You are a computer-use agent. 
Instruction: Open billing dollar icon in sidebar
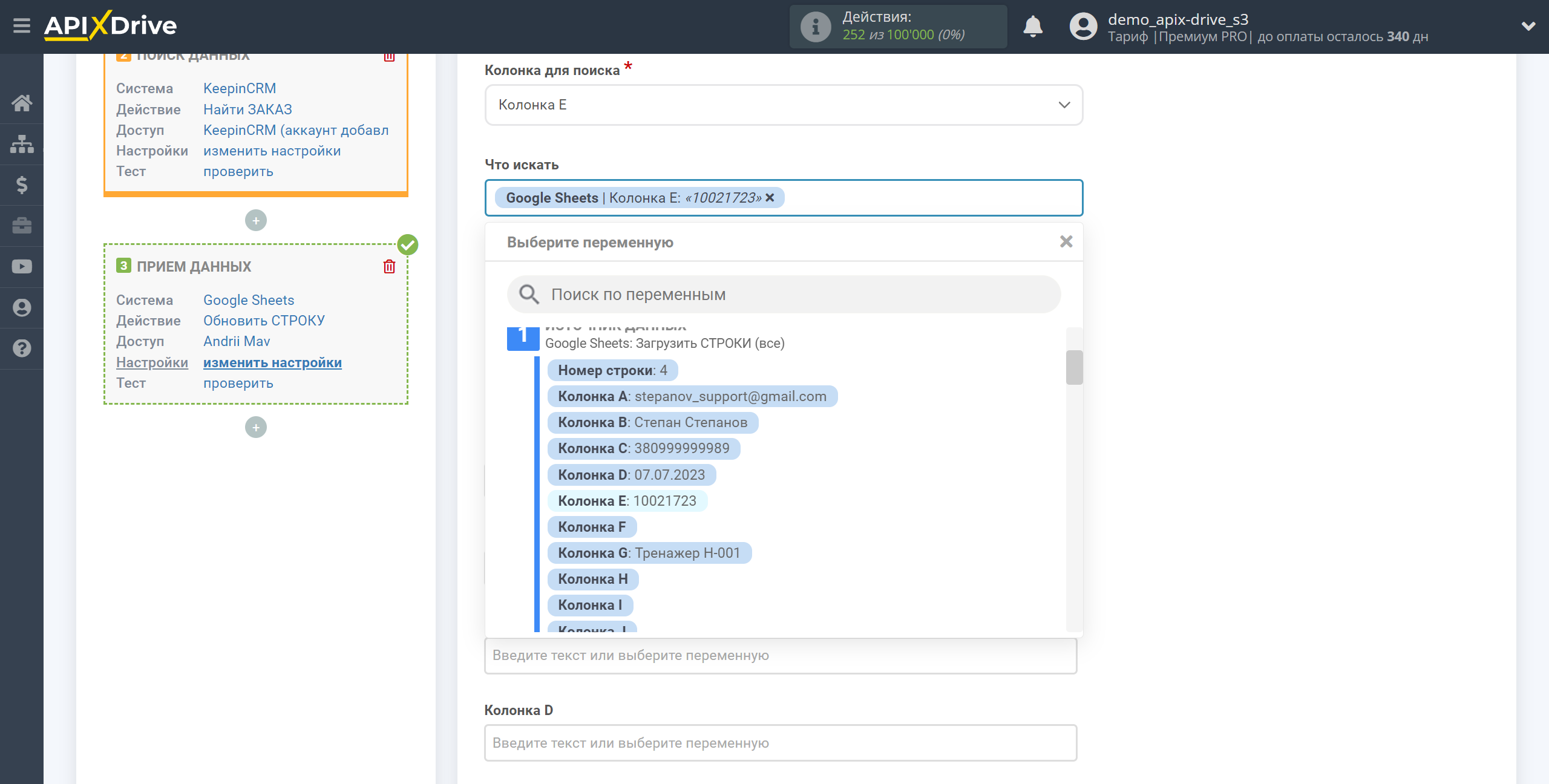pos(22,185)
